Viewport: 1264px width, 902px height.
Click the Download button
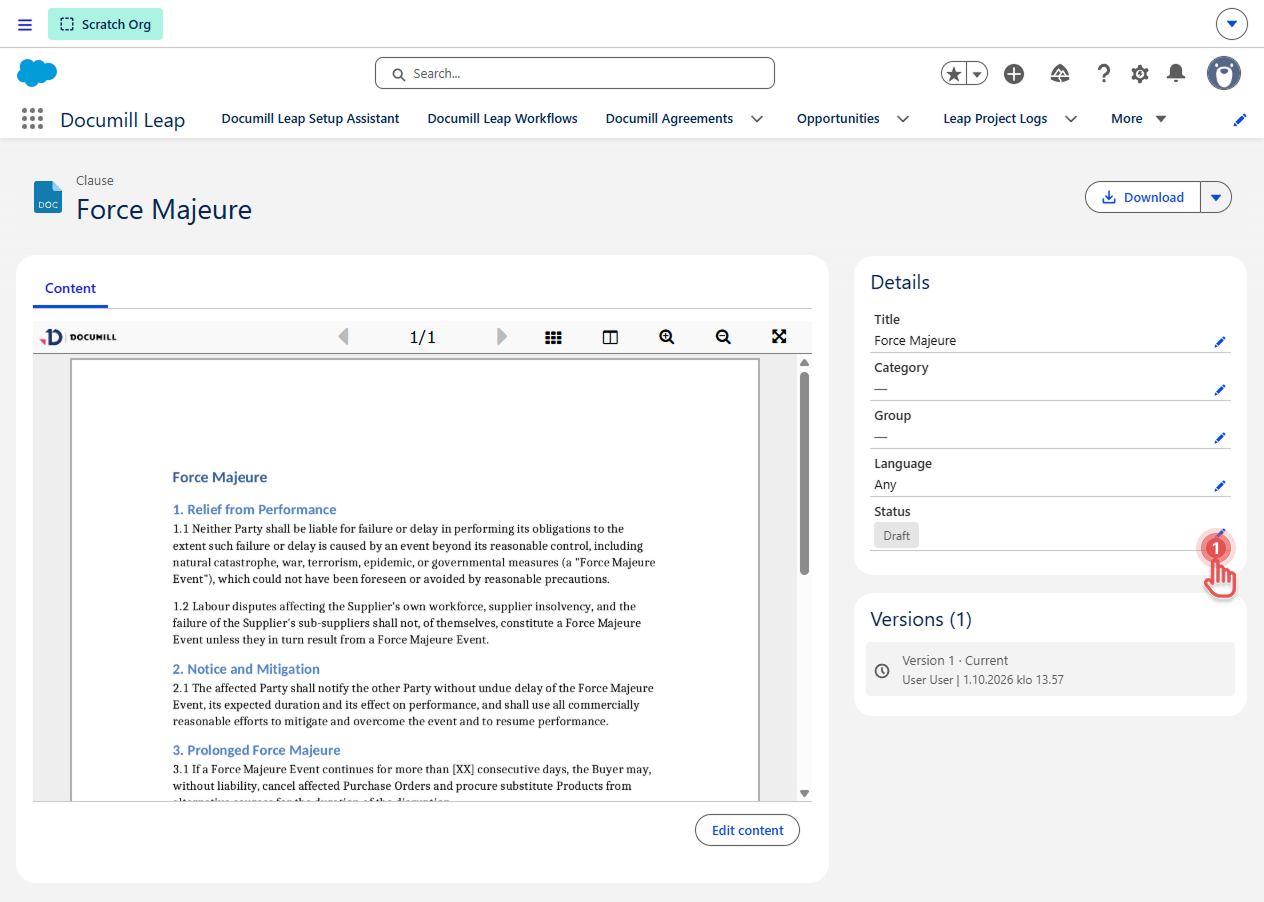coord(1143,197)
